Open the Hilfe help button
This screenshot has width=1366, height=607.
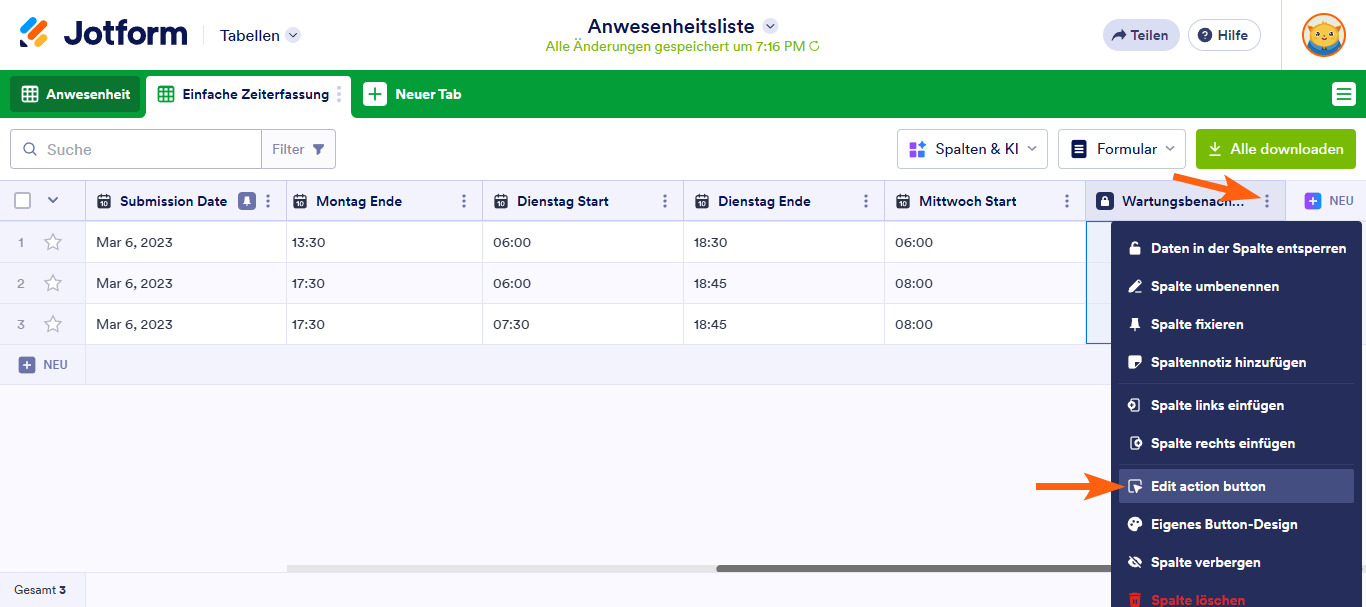[1224, 35]
